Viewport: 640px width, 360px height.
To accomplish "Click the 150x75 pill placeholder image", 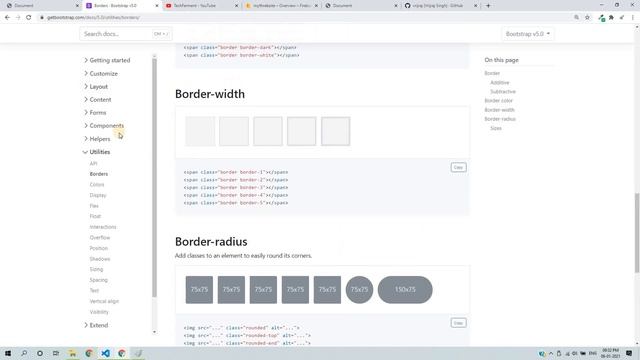I will [x=405, y=290].
